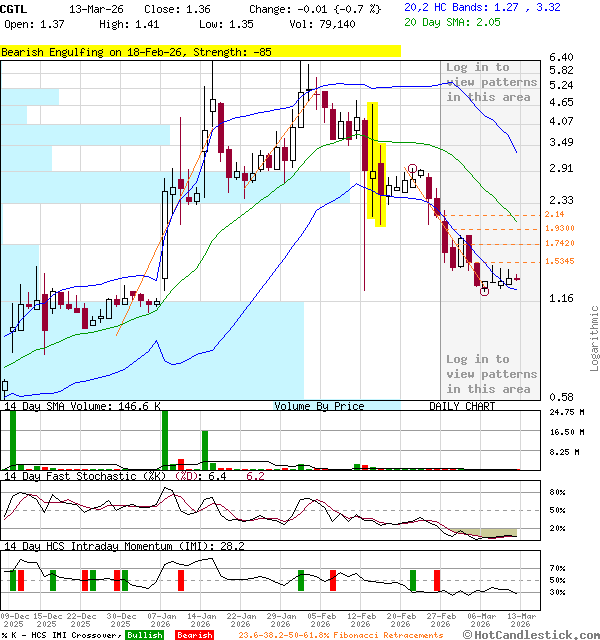The height and width of the screenshot is (640, 600).
Task: Click the first green volume bar at far left
Action: coord(12,438)
